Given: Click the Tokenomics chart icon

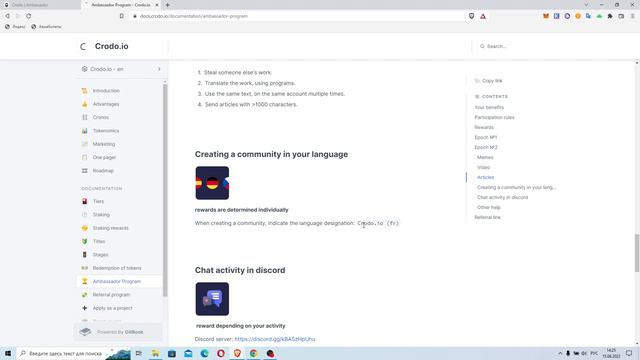Looking at the screenshot, I should (x=84, y=131).
